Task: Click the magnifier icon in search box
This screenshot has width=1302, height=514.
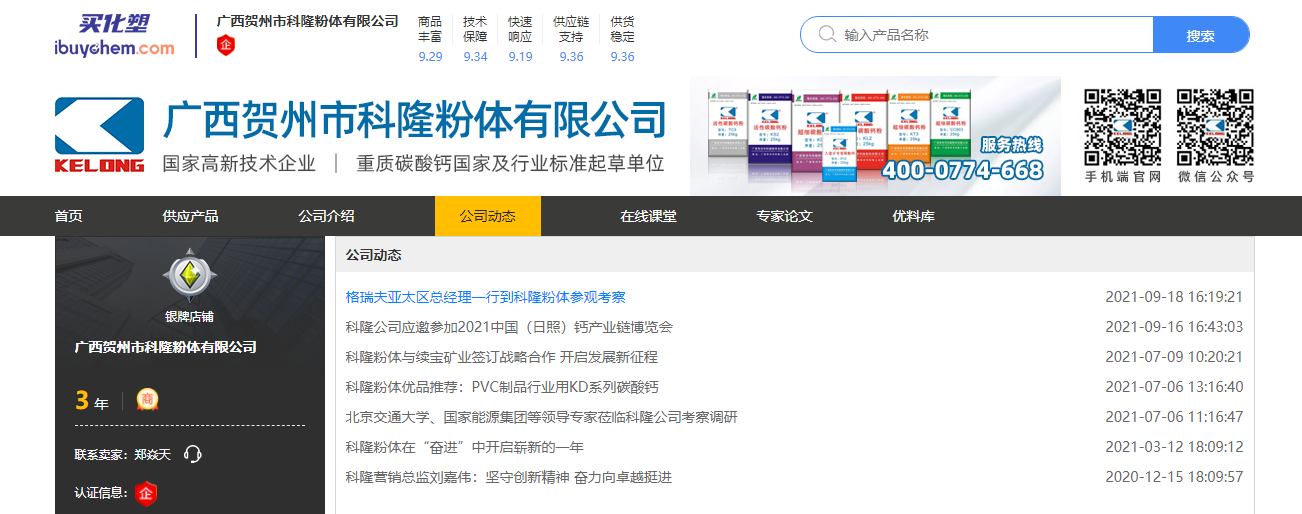Action: (x=827, y=34)
